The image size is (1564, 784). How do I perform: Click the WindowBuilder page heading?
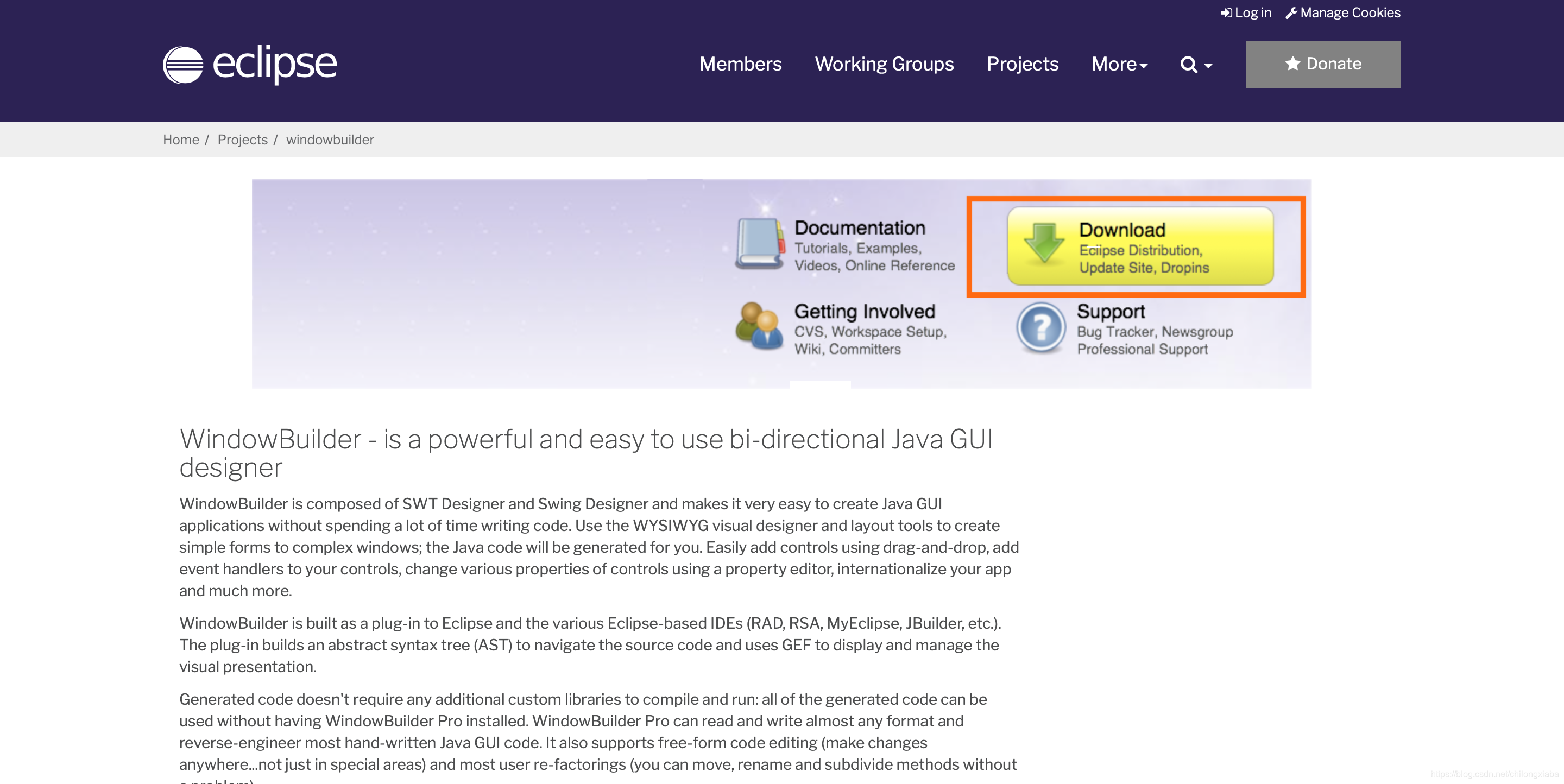pos(586,453)
